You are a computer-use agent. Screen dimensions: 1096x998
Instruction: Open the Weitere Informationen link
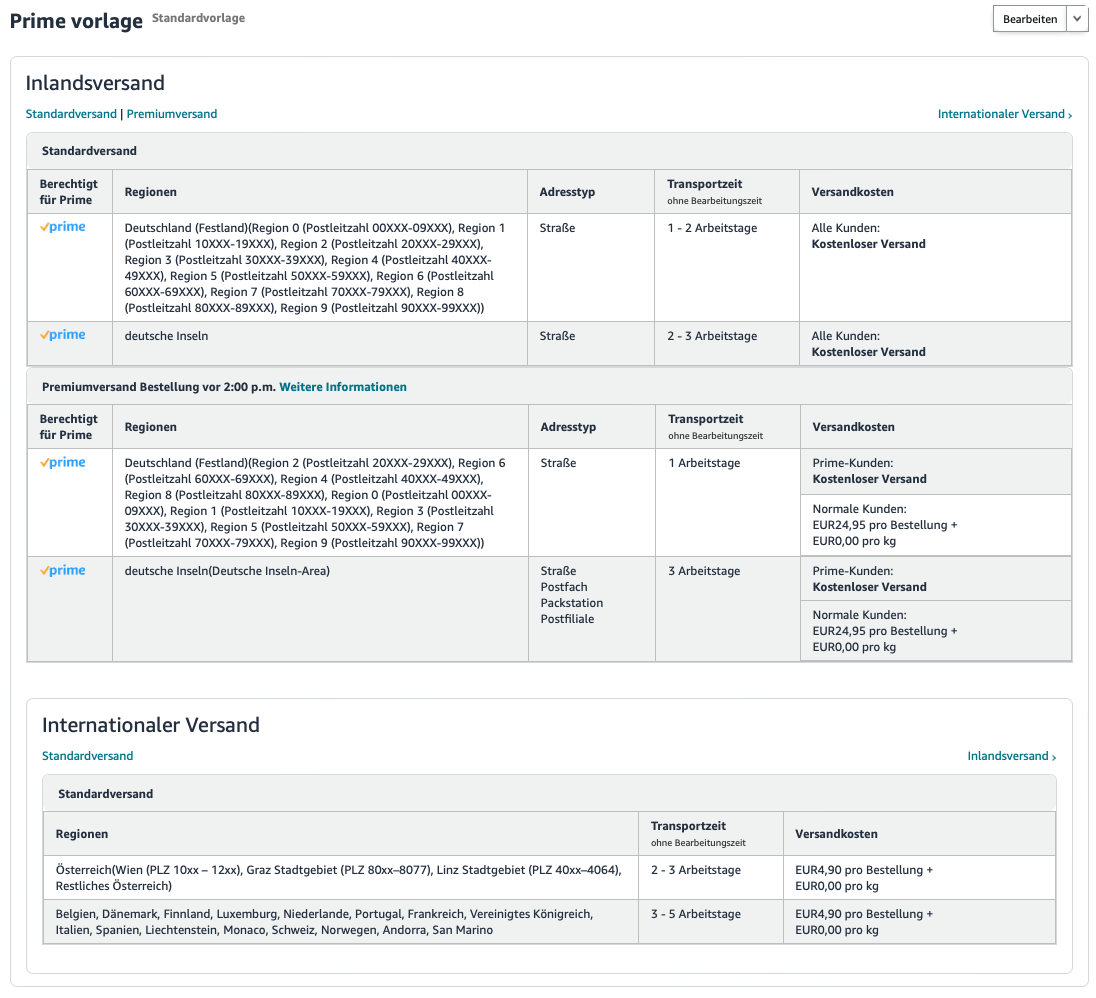tap(343, 387)
